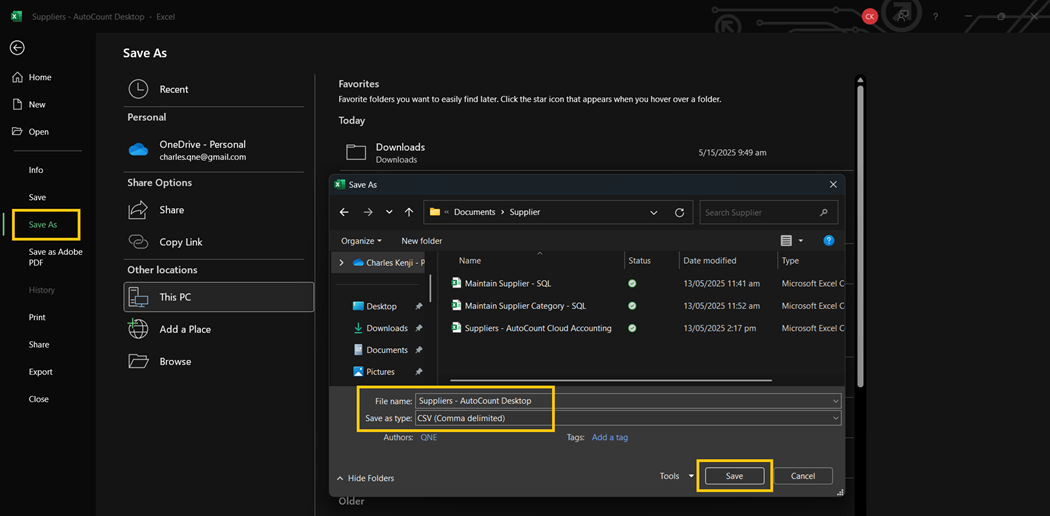Click the CK account avatar
Image resolution: width=1050 pixels, height=516 pixels.
(x=870, y=17)
